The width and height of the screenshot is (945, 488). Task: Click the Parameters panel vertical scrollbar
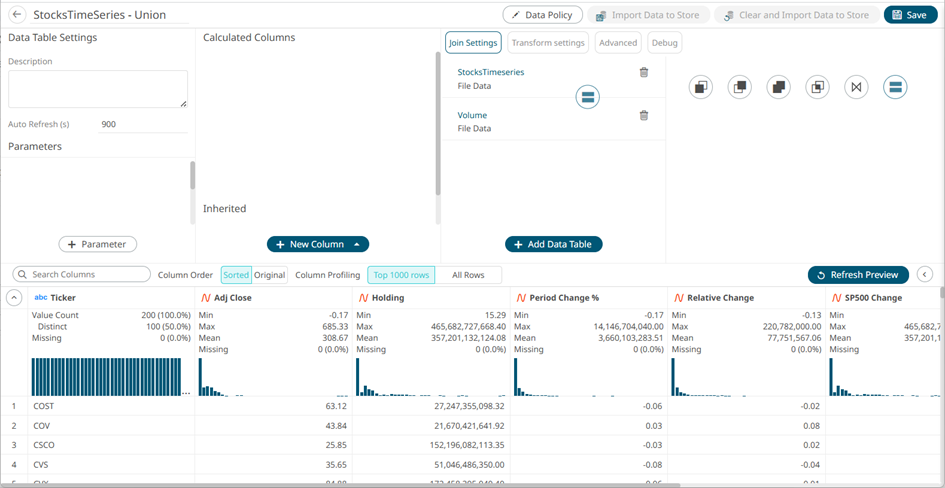click(192, 176)
